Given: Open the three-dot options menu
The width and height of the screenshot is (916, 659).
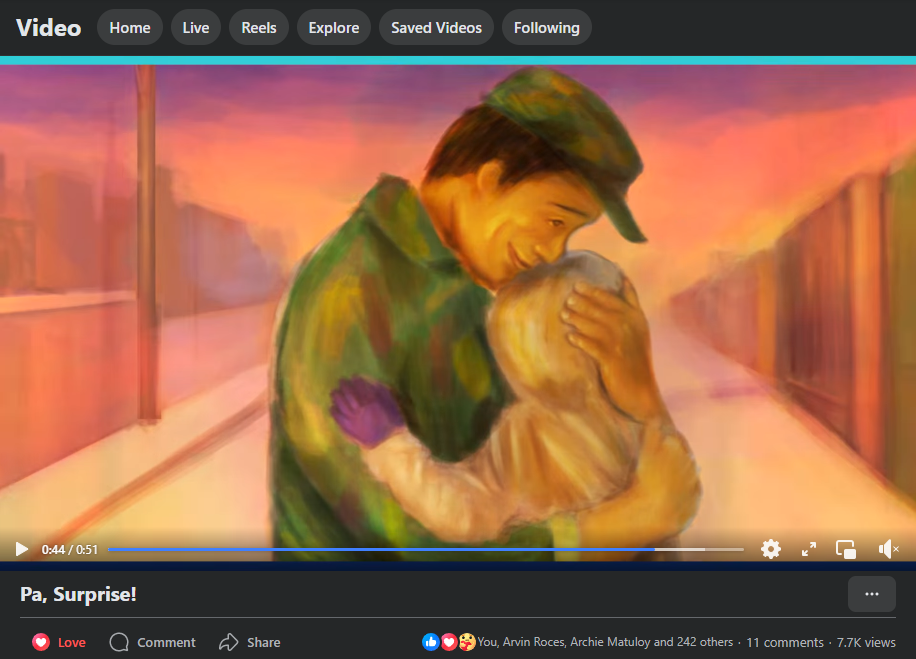Looking at the screenshot, I should click(872, 594).
